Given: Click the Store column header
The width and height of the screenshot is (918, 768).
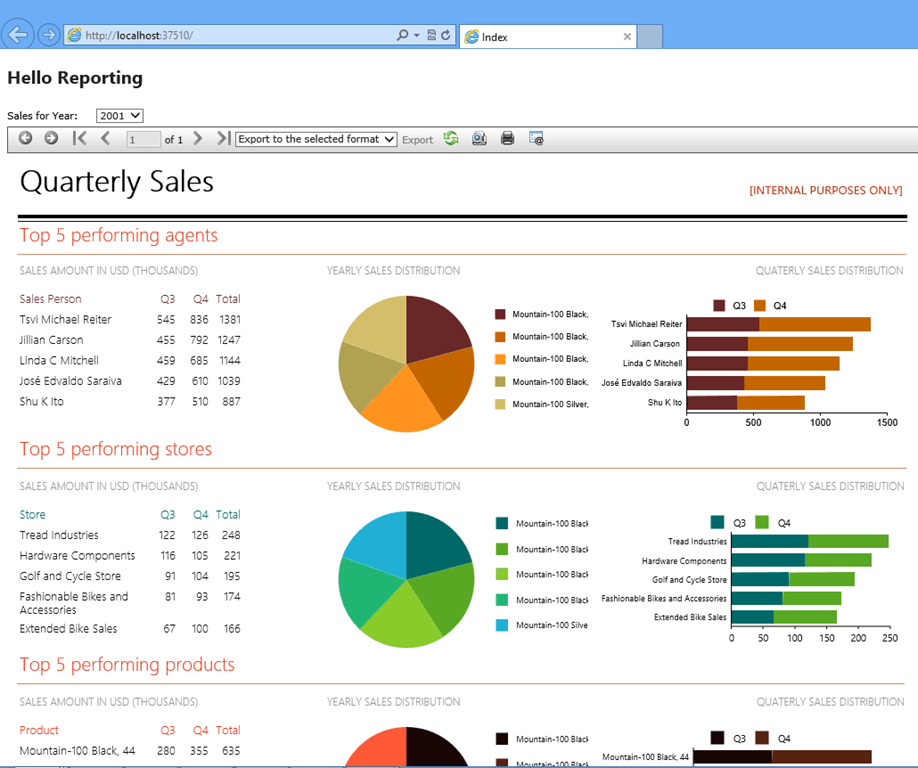Looking at the screenshot, I should (32, 515).
